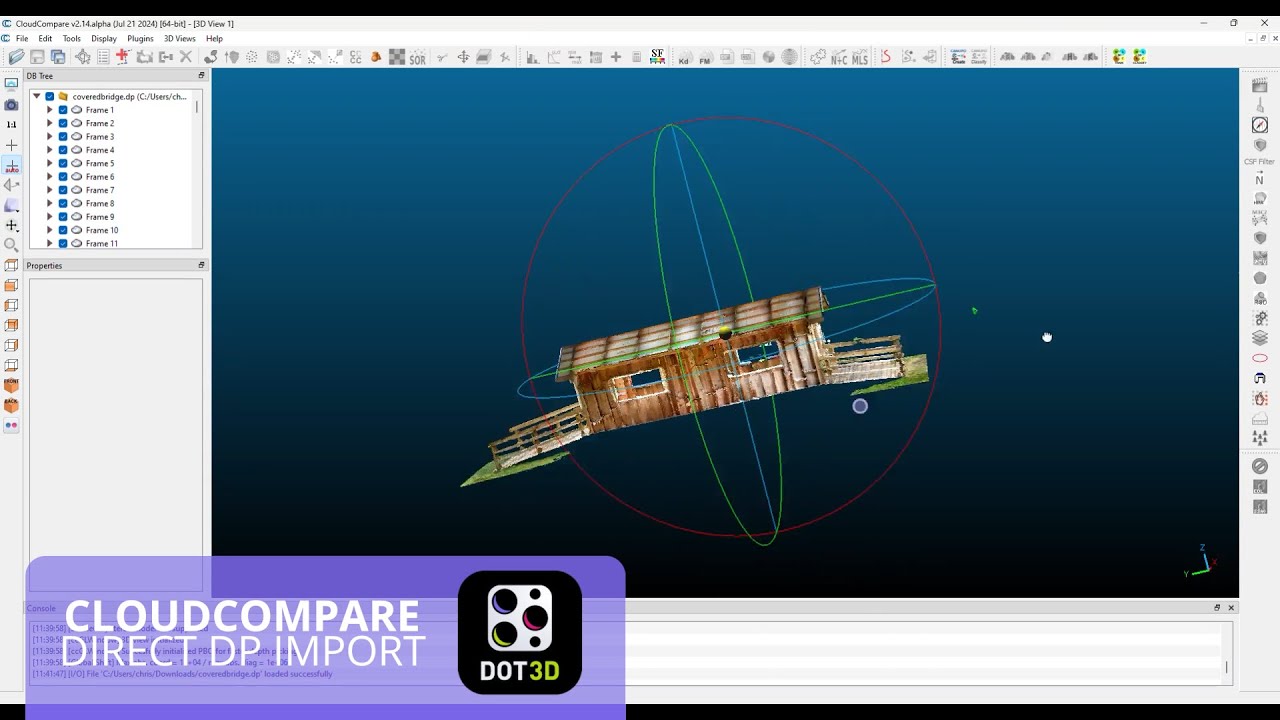This screenshot has height=720, width=1280.
Task: Uncheck the Frame 2 checkbox
Action: [63, 123]
